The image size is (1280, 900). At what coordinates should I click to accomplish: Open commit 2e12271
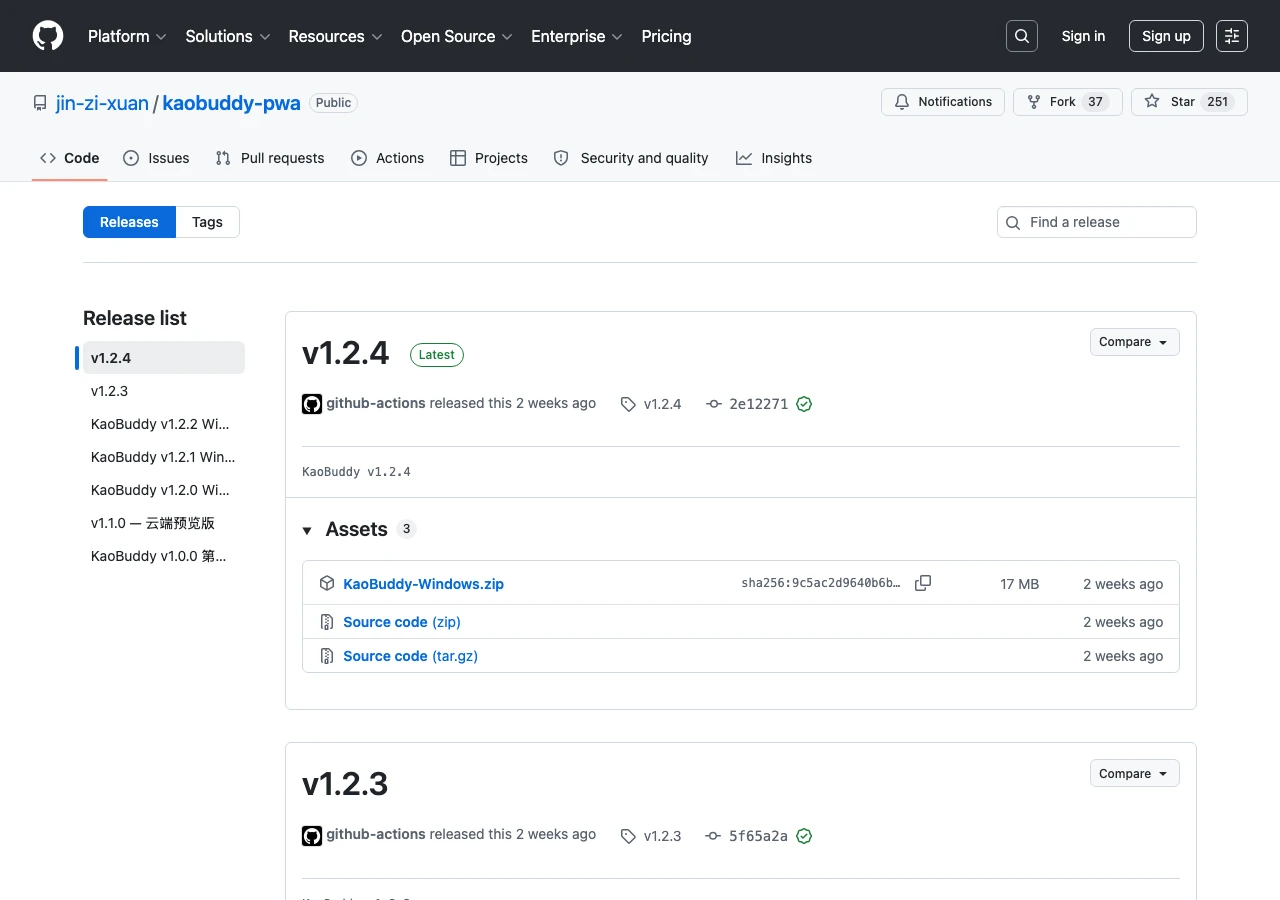[758, 404]
